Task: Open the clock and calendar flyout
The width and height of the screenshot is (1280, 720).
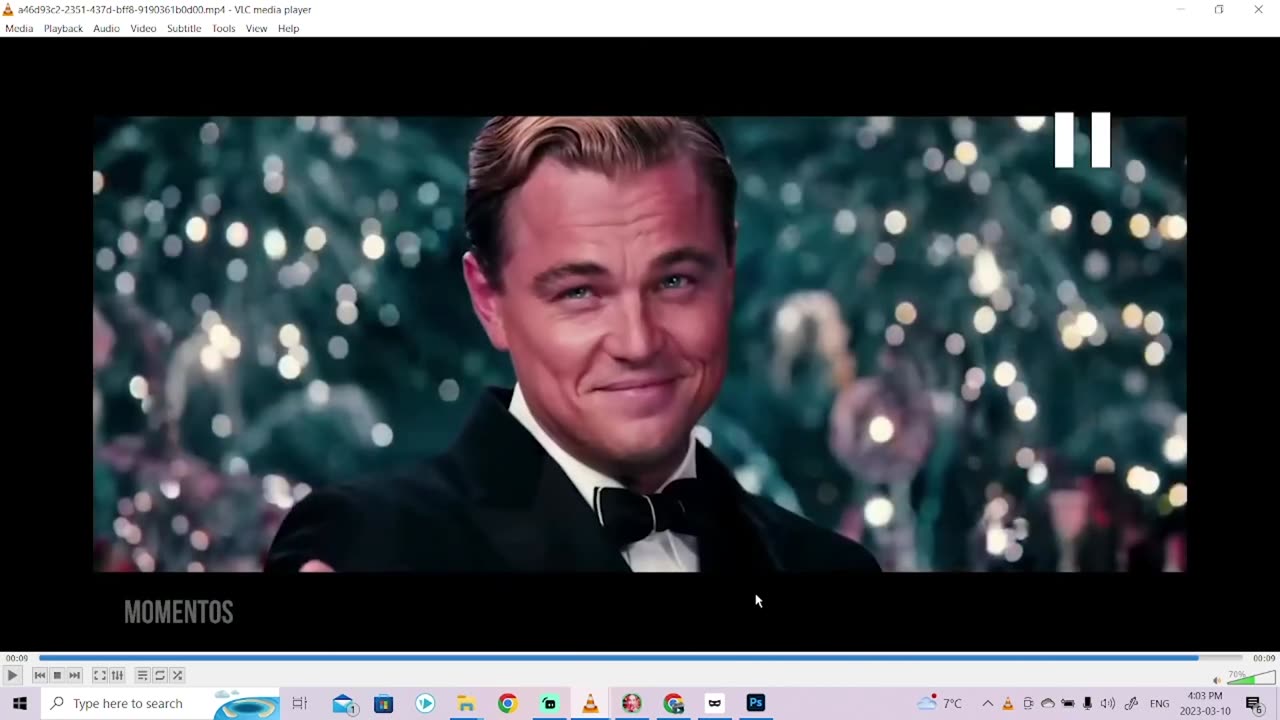Action: tap(1205, 704)
